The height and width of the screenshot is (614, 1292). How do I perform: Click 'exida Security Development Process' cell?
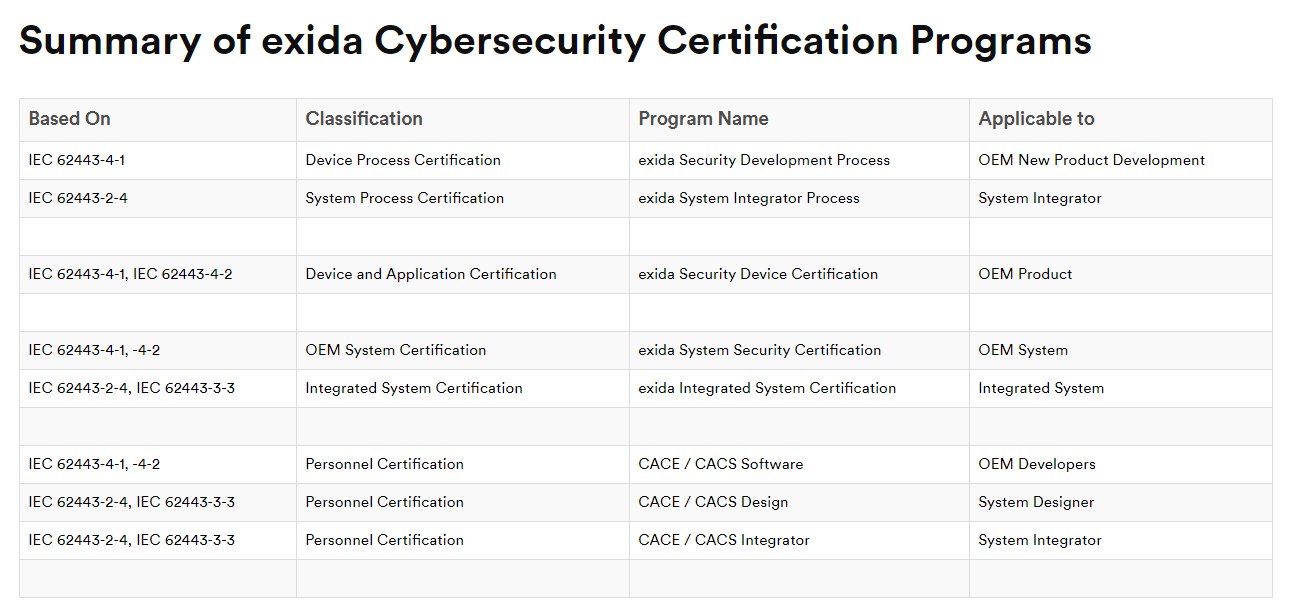[x=799, y=160]
